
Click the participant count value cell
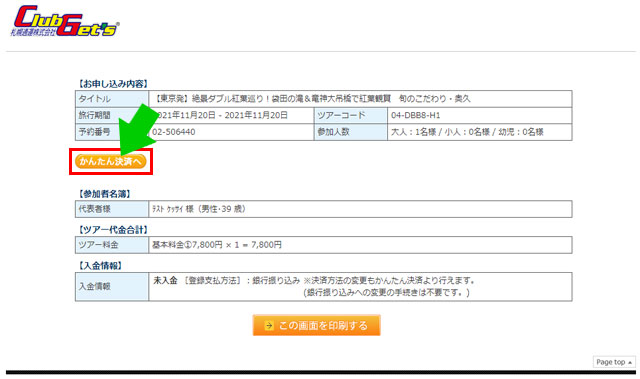coord(480,132)
